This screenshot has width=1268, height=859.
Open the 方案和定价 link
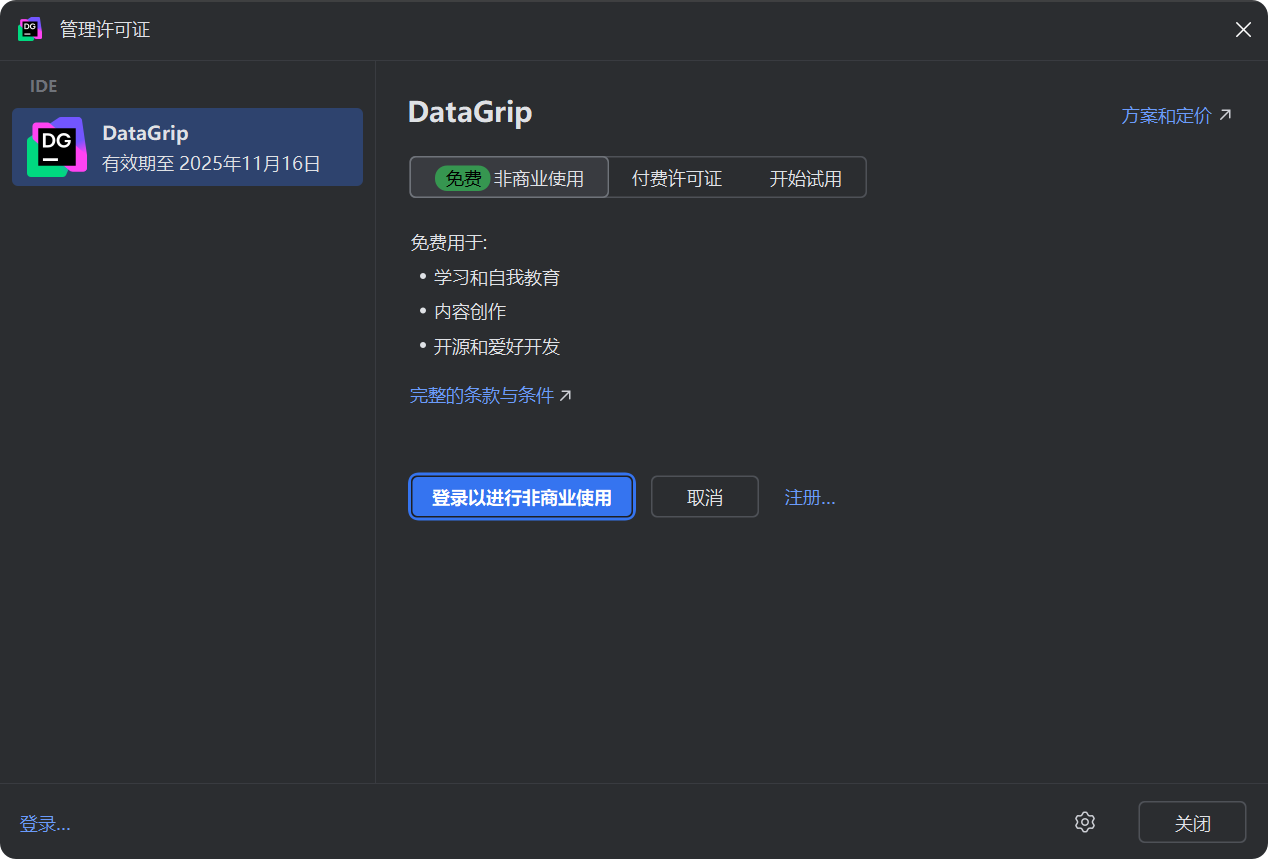(1176, 115)
